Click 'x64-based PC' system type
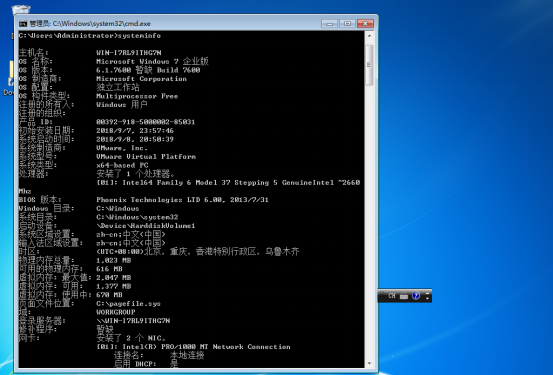The image size is (553, 375). click(x=122, y=165)
